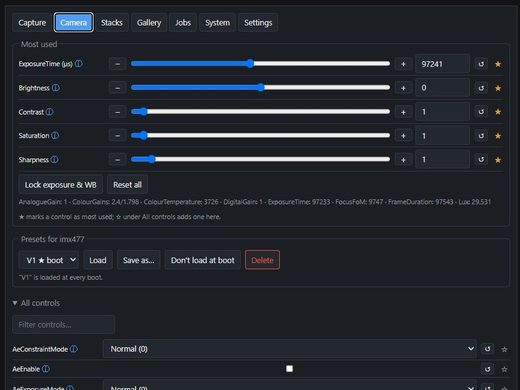Click the Filter controls search field
The width and height of the screenshot is (520, 390).
[x=64, y=325]
